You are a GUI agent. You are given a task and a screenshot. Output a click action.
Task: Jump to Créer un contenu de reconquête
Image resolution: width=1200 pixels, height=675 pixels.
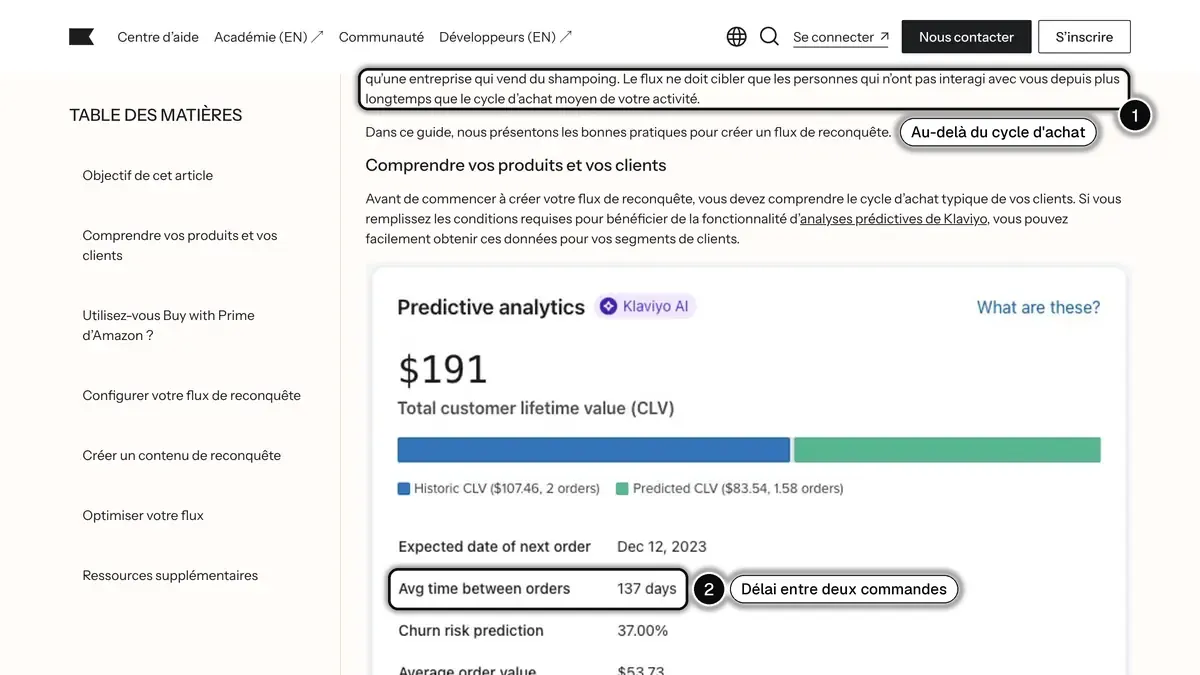[182, 455]
